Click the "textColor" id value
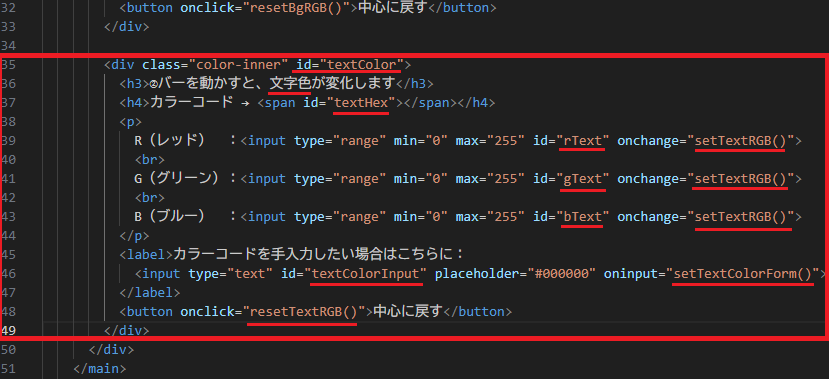 (362, 64)
